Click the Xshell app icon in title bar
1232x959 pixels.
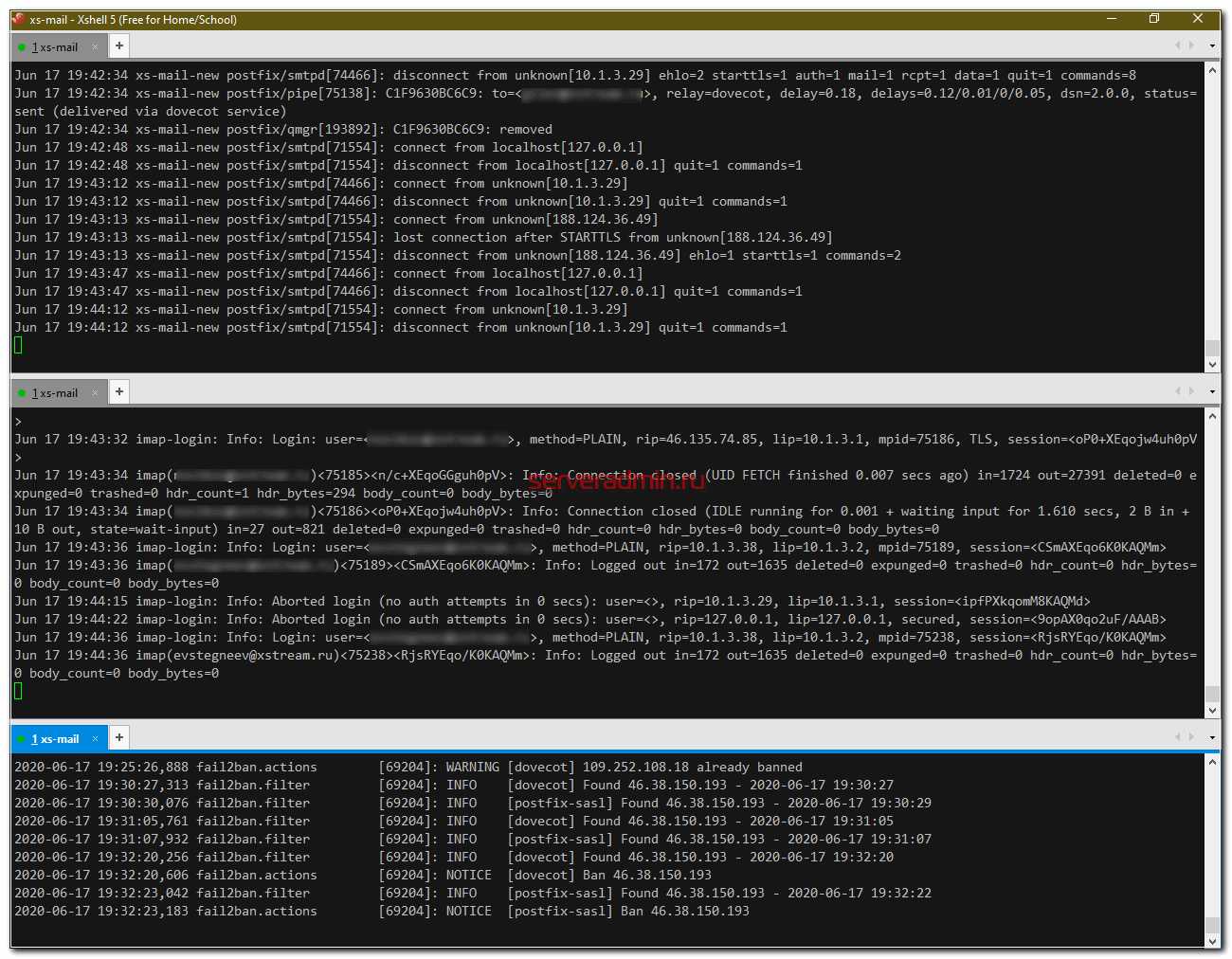click(18, 19)
